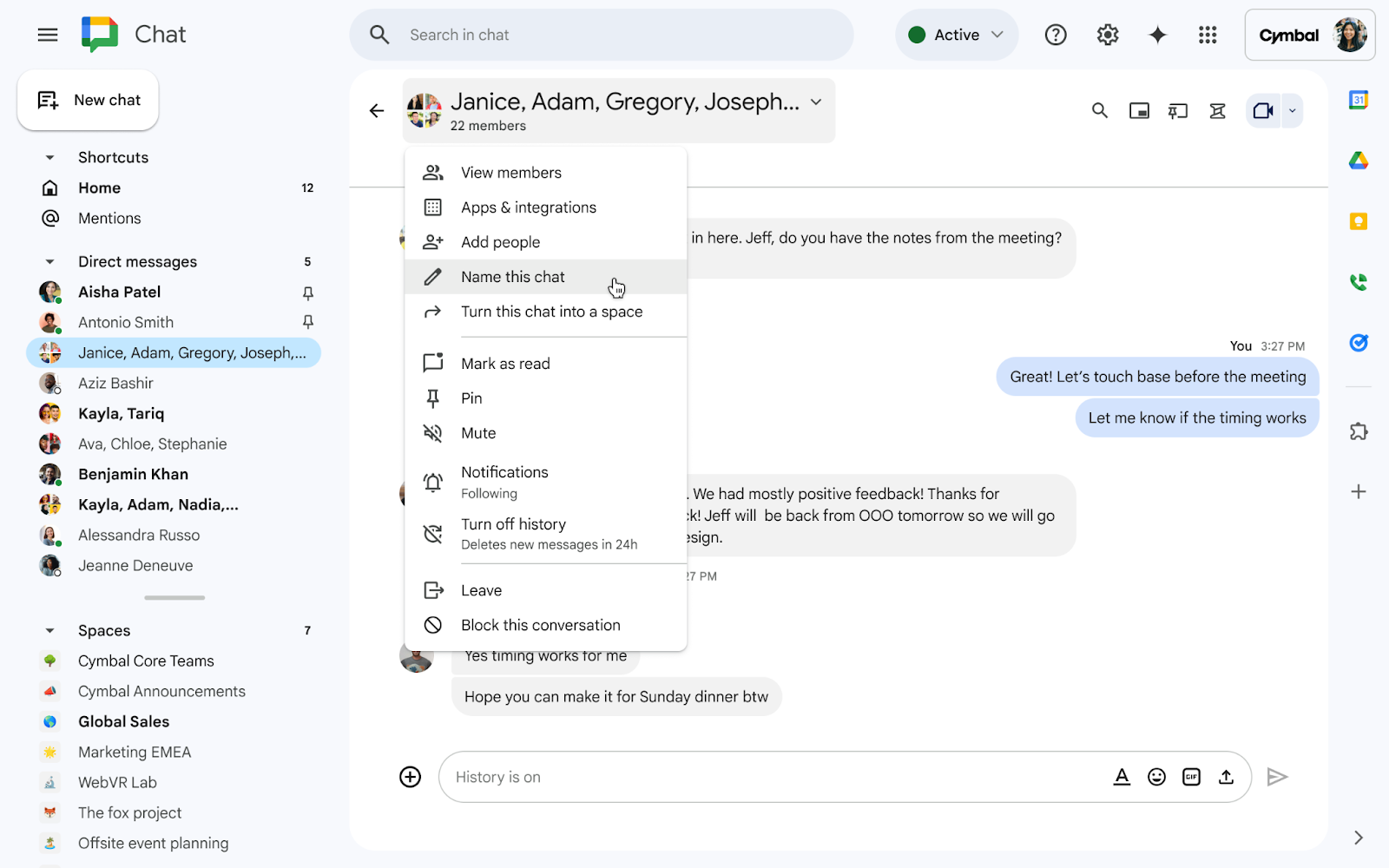This screenshot has width=1389, height=868.
Task: Click the History is on input field
Action: pos(781,777)
